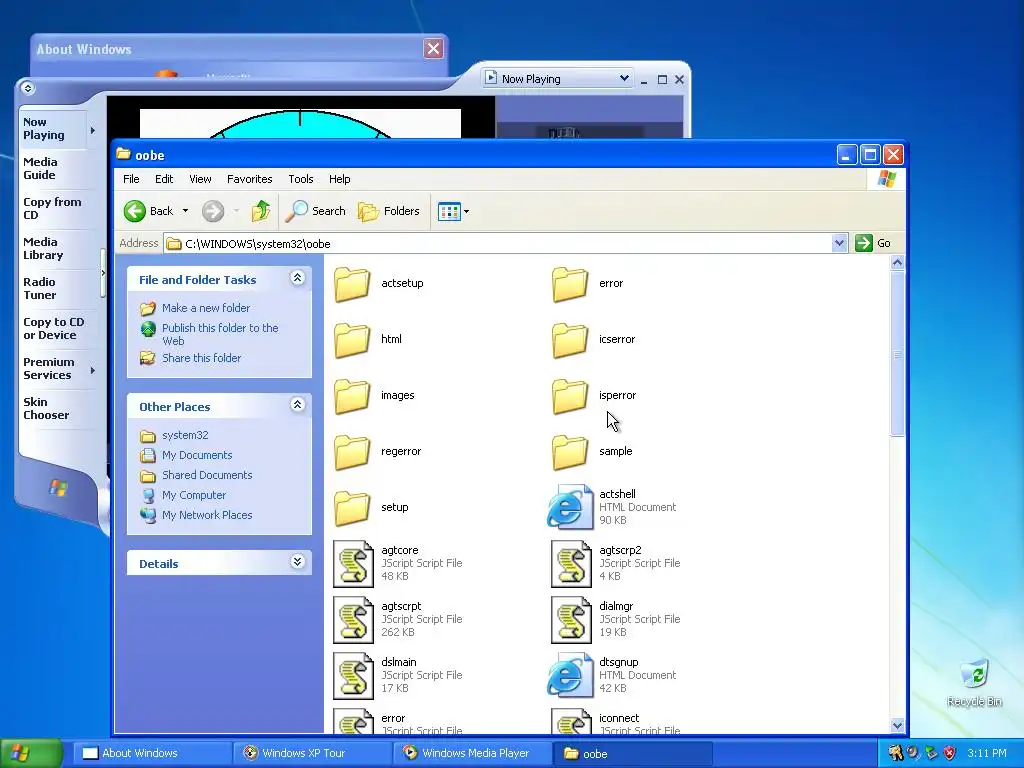Collapse the Other Places panel
The width and height of the screenshot is (1024, 768).
[x=297, y=405]
